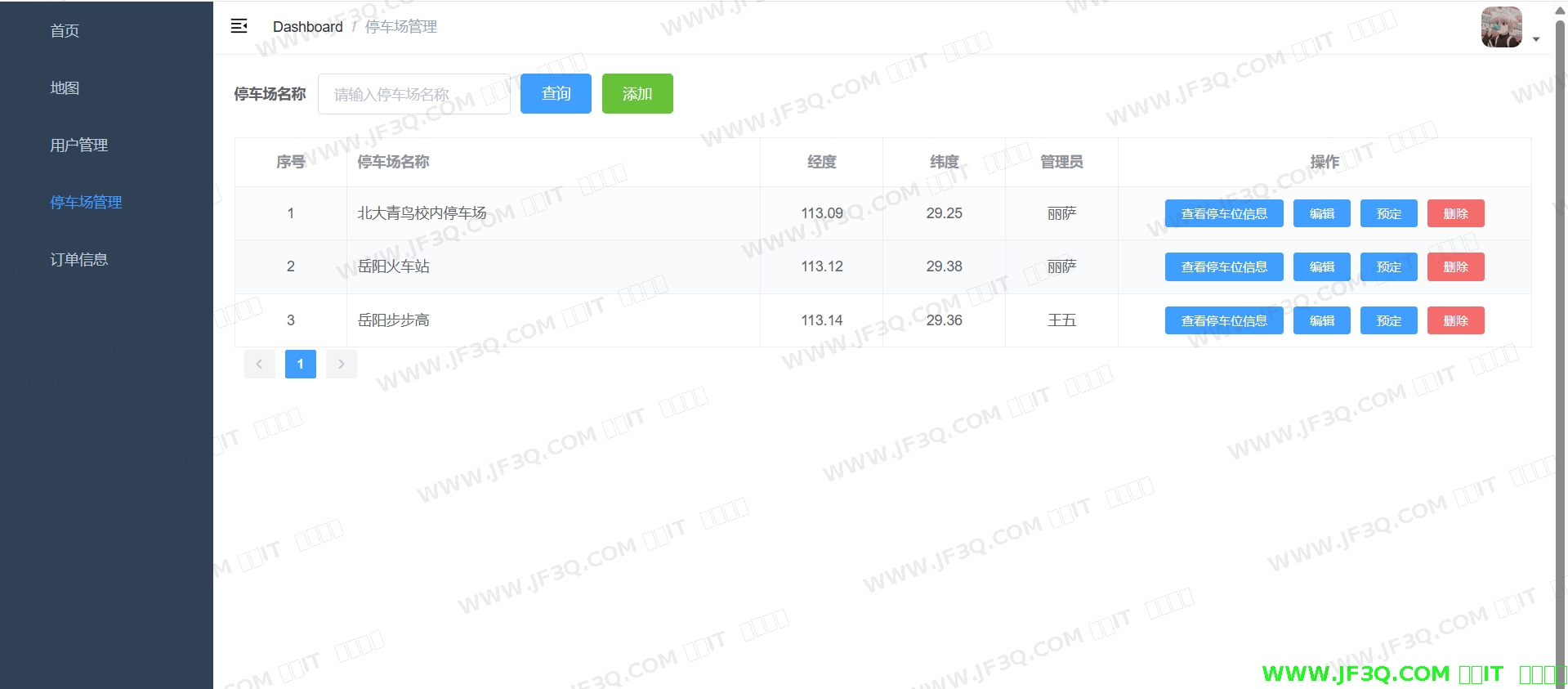Select page 1 in pagination
Screen dimensions: 1568x689
(x=301, y=365)
